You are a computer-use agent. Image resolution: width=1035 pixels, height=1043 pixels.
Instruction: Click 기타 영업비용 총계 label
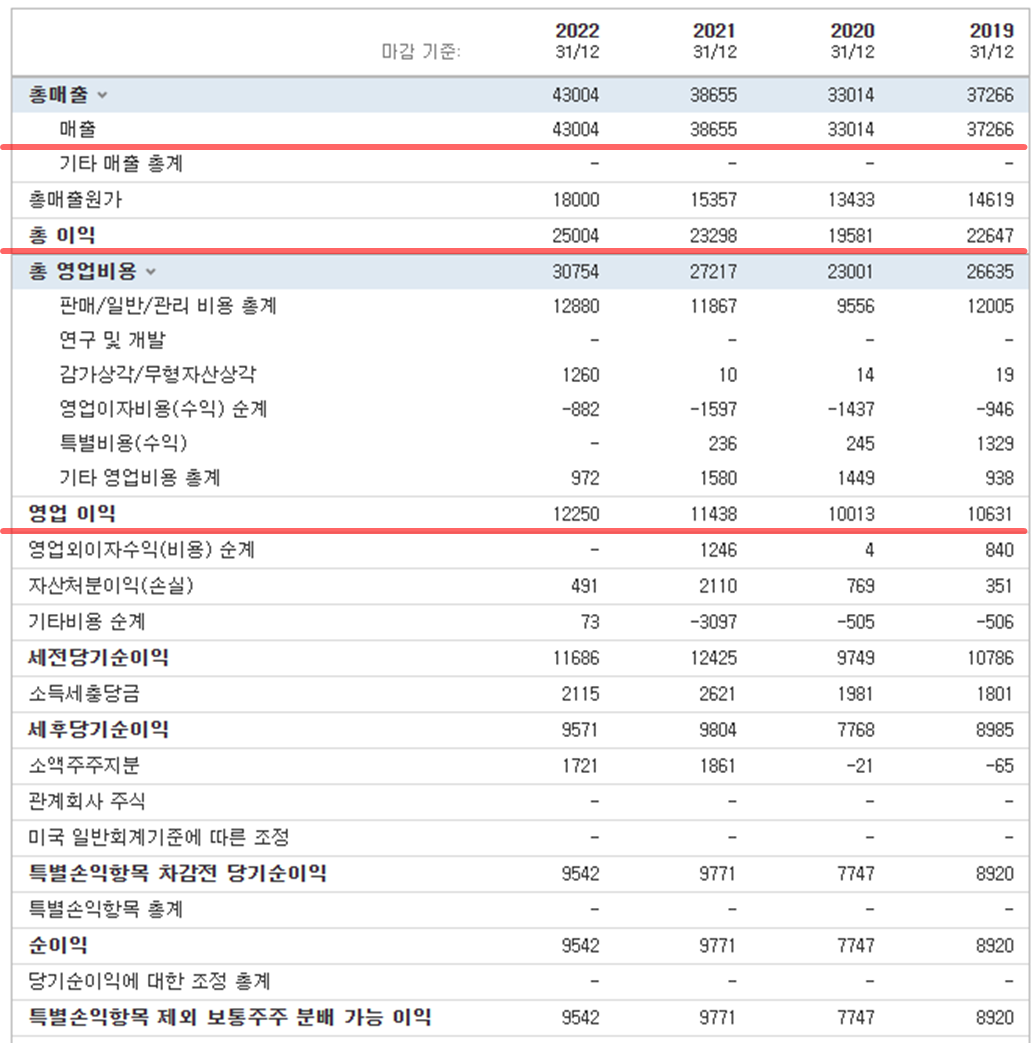[140, 478]
